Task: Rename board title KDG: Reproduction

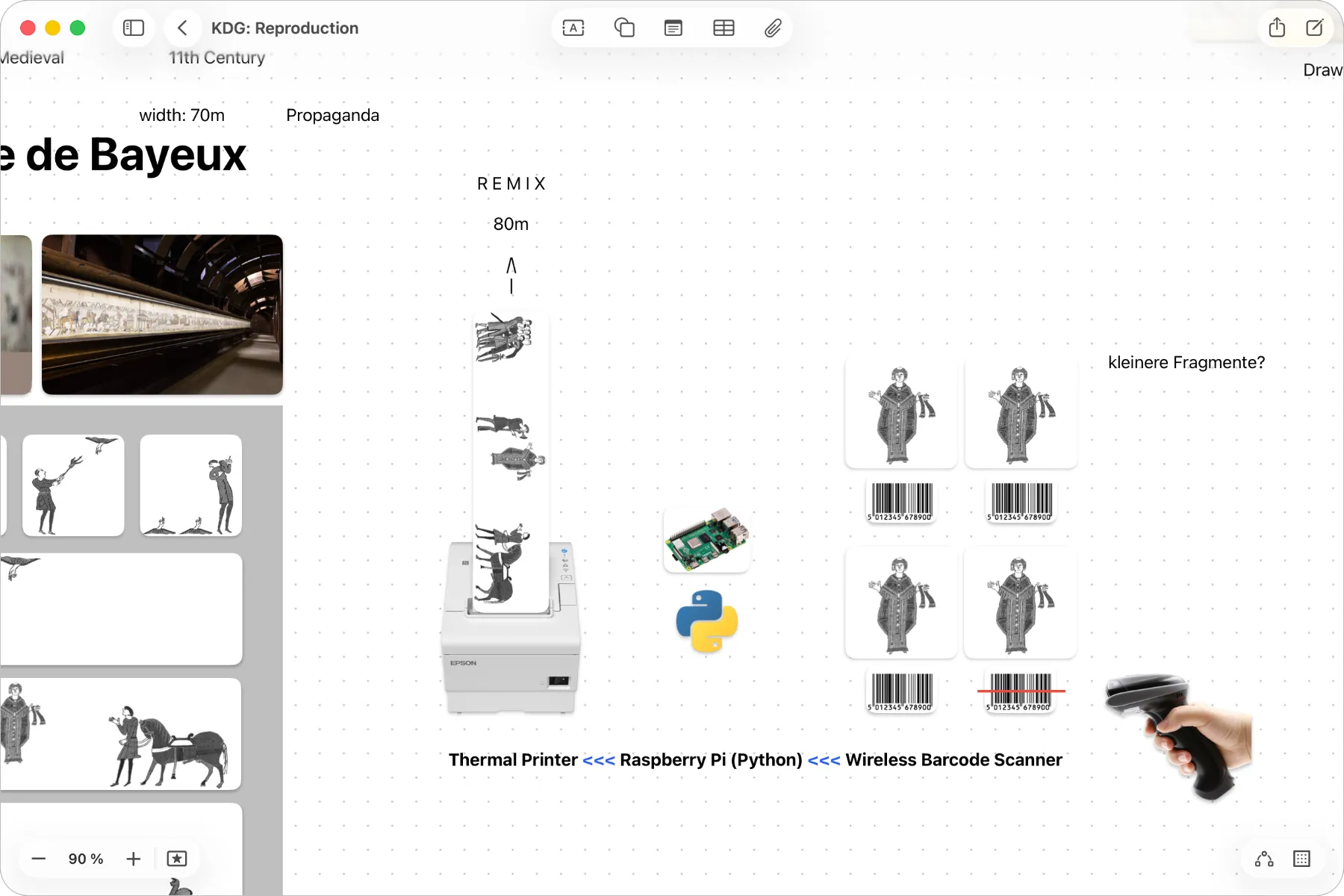Action: [x=284, y=28]
